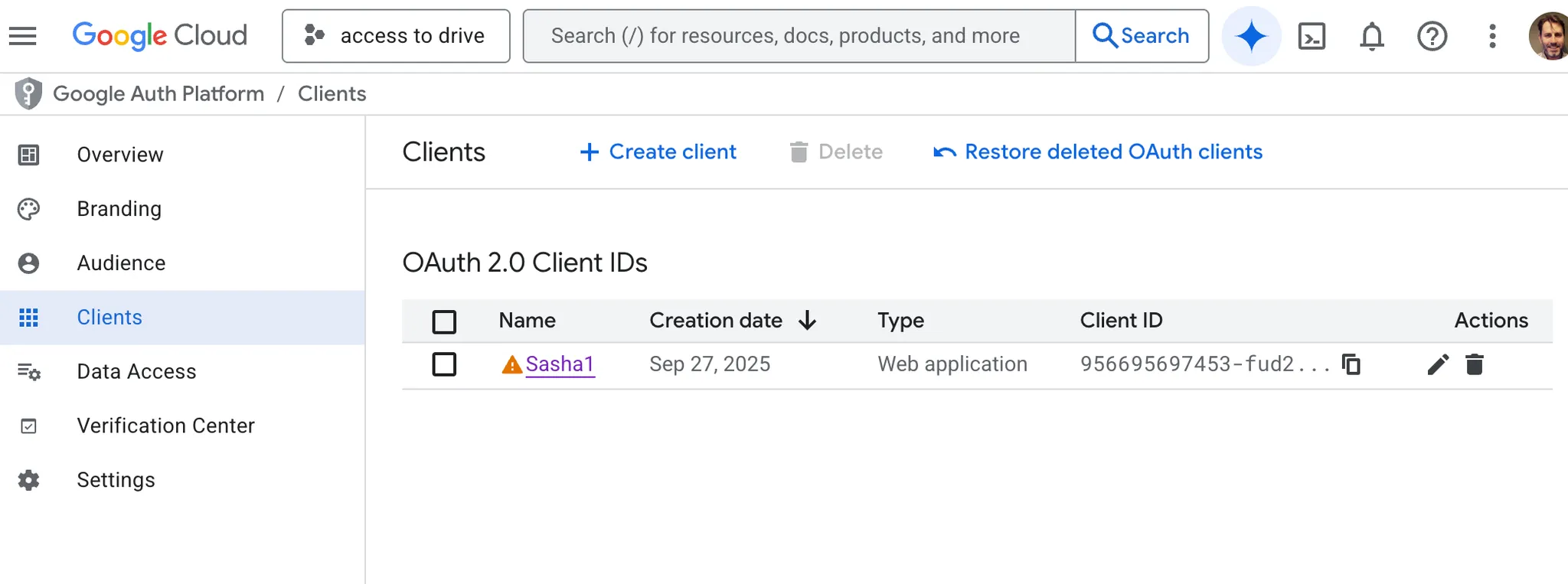
Task: Click the Type column header
Action: (x=900, y=321)
